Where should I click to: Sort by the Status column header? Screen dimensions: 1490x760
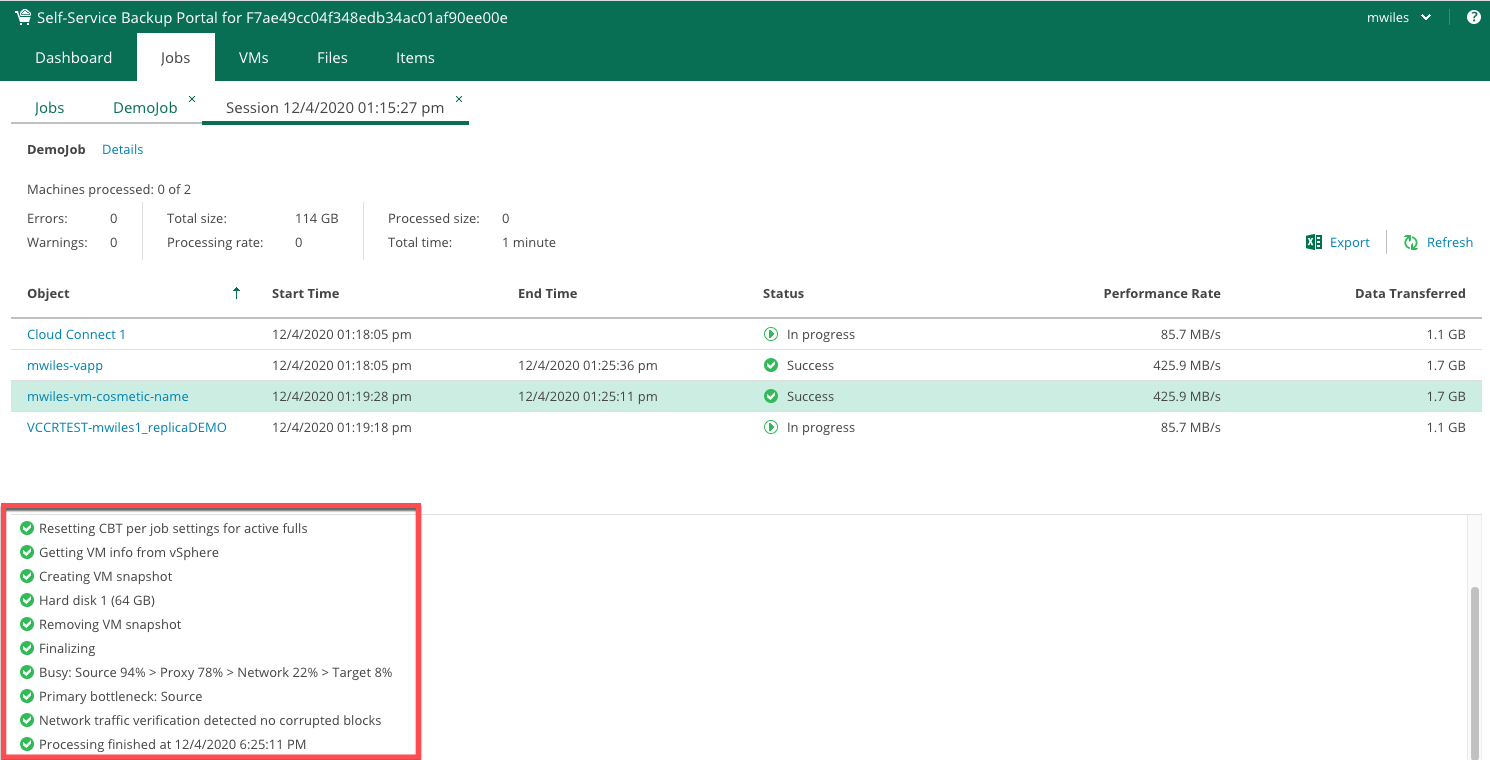click(783, 293)
